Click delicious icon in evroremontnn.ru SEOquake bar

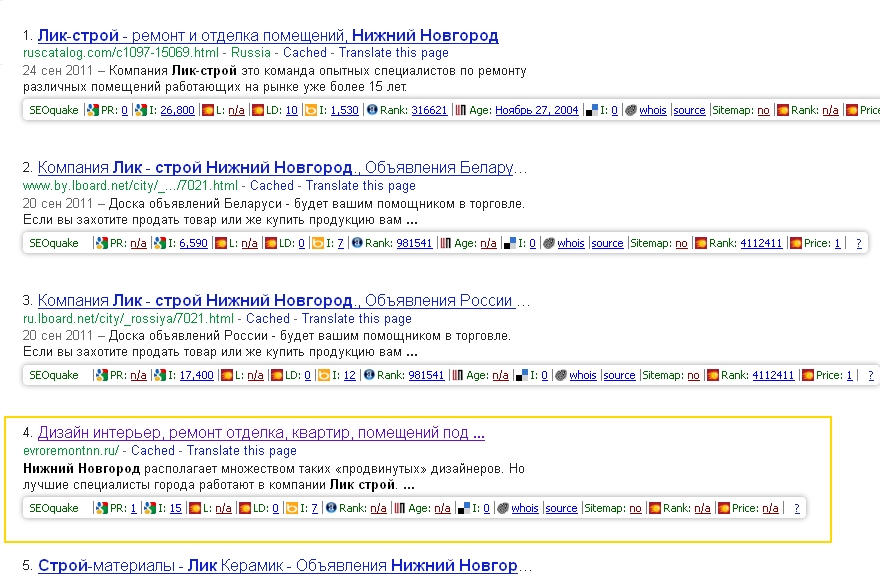464,508
